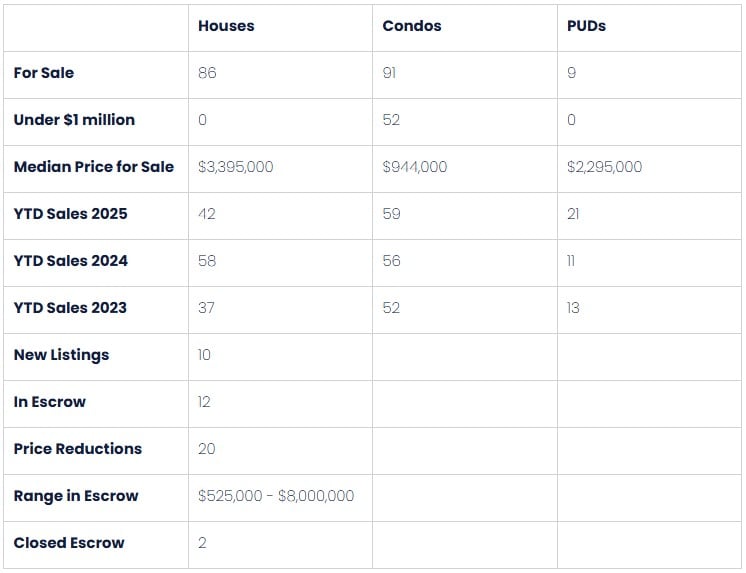Click the New Listings row label
This screenshot has height=573, width=746.
tap(61, 355)
